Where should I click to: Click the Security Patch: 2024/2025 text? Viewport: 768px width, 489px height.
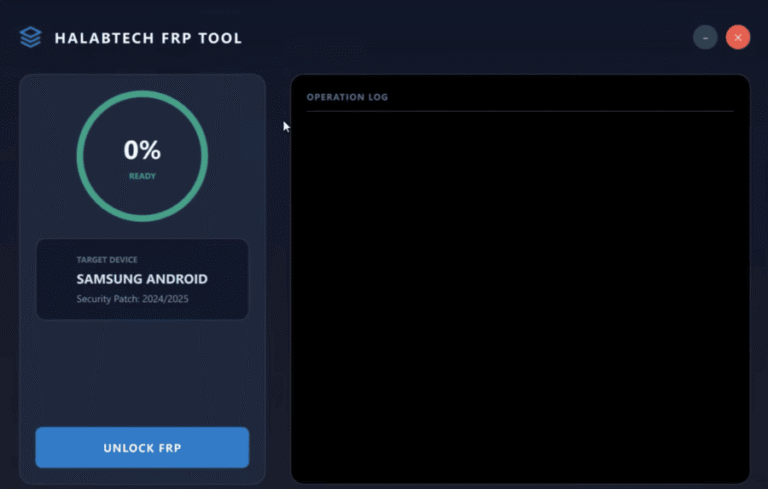(x=132, y=299)
